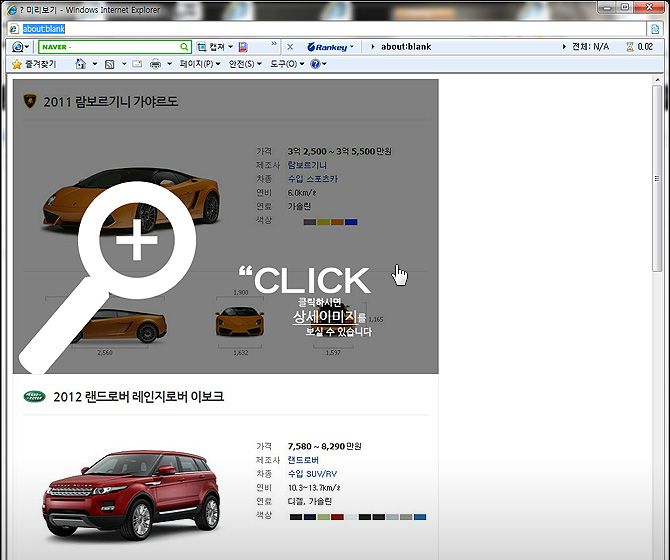
Task: Click the hourglass load time icon
Action: pyautogui.click(x=629, y=47)
